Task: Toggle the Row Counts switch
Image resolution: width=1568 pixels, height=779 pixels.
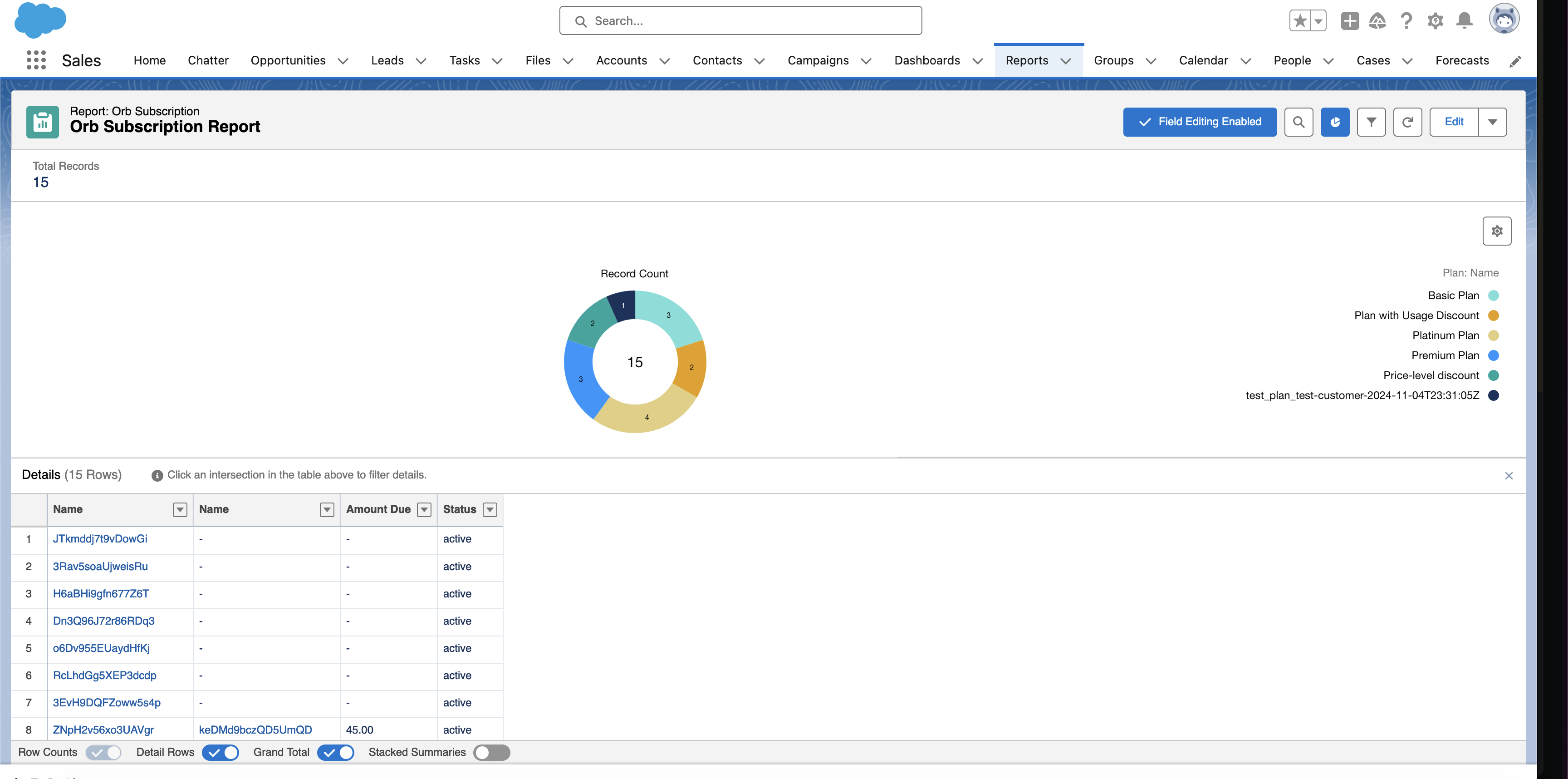Action: [100, 752]
